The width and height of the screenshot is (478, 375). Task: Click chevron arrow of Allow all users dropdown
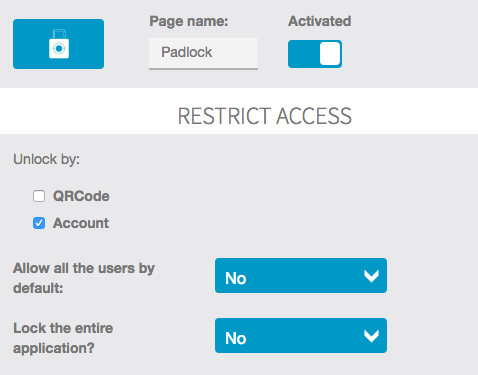tap(371, 276)
